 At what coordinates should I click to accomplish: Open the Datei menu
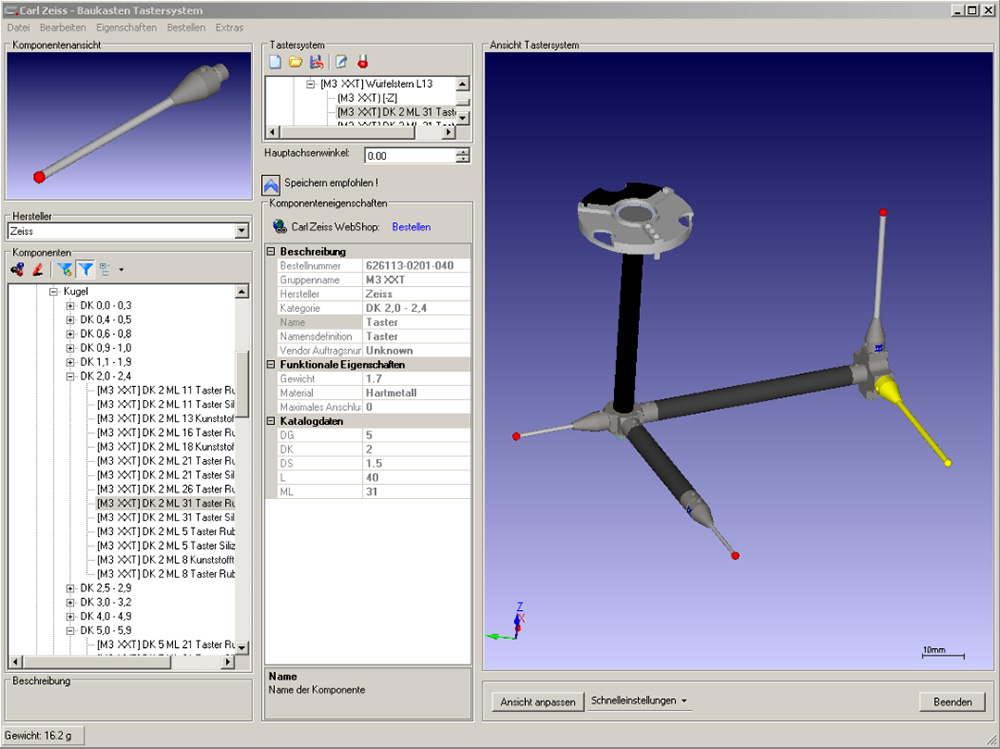point(18,27)
